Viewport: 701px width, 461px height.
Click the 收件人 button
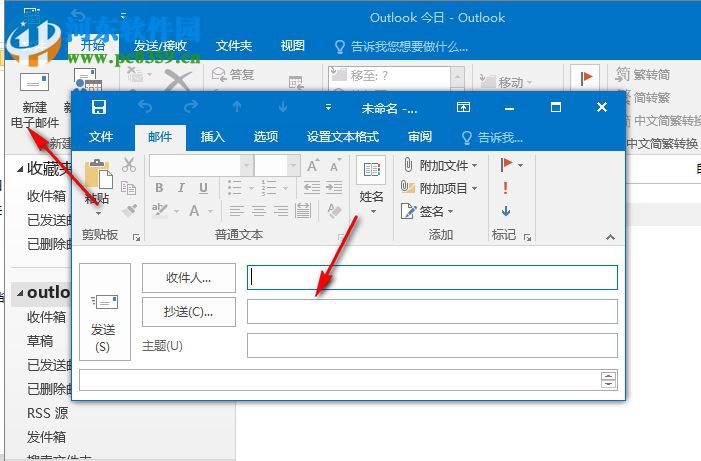tap(189, 278)
